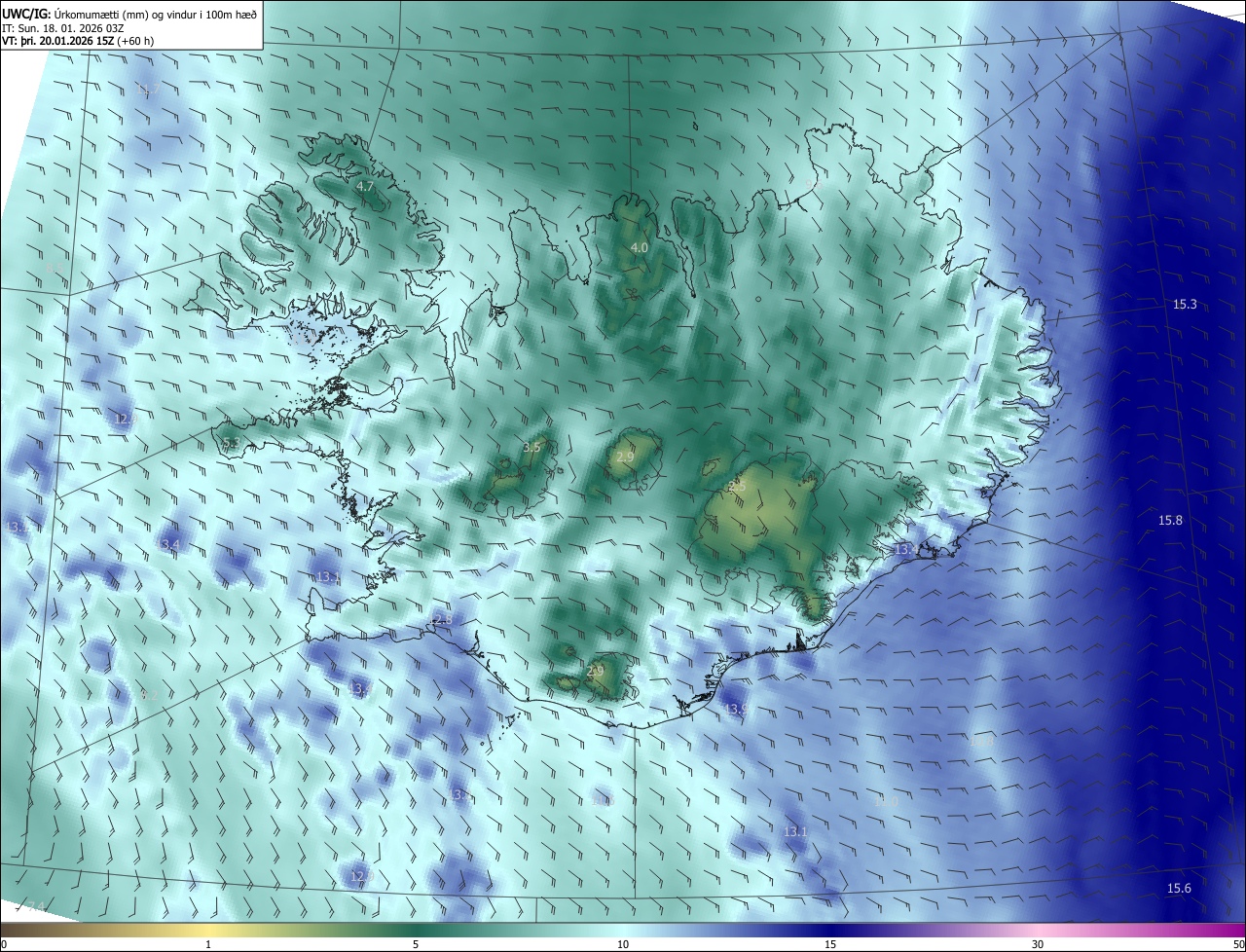Click the colorbar label 50
The image size is (1246, 952).
(1238, 944)
